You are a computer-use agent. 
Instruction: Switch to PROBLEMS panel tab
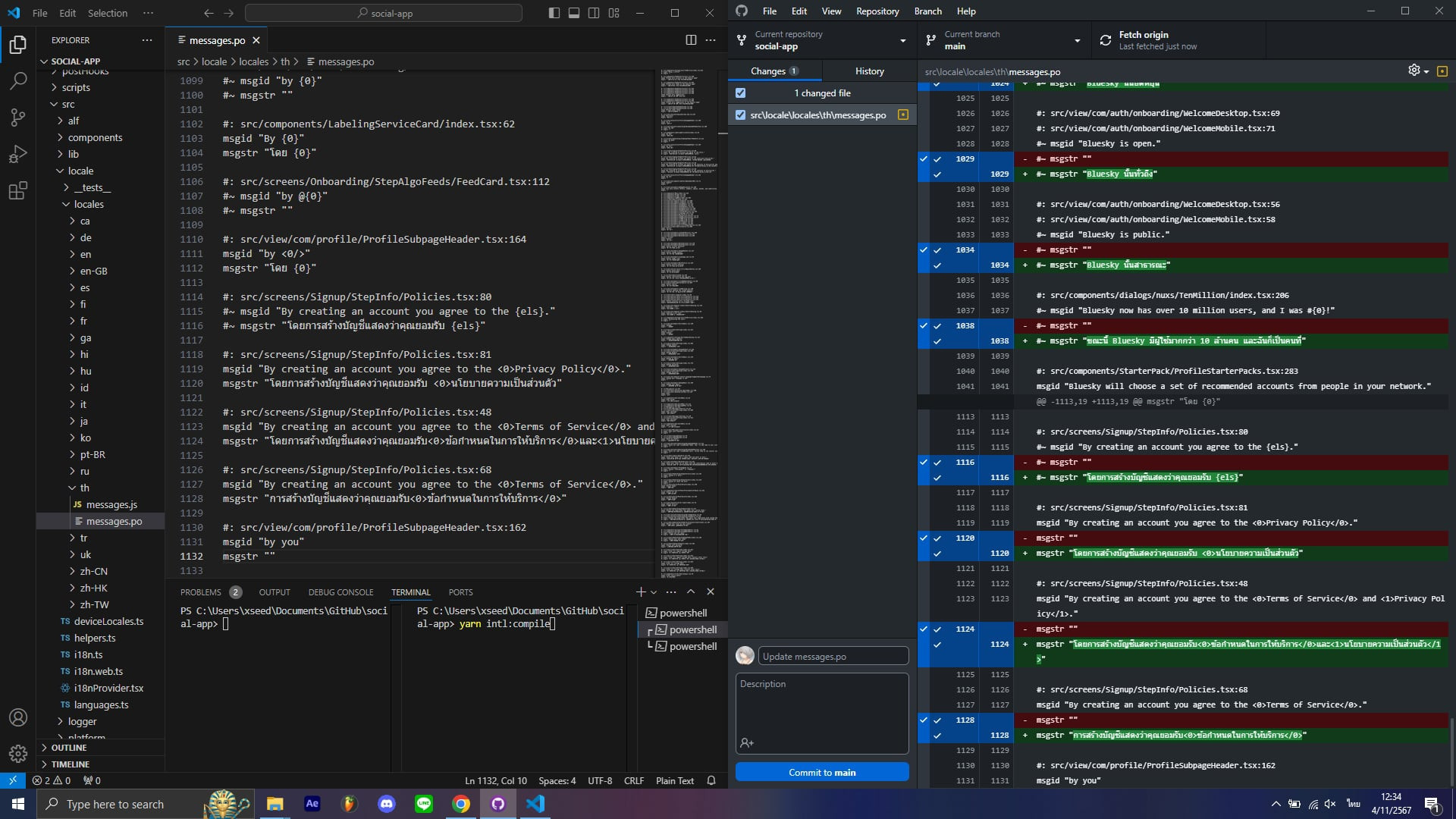point(201,592)
